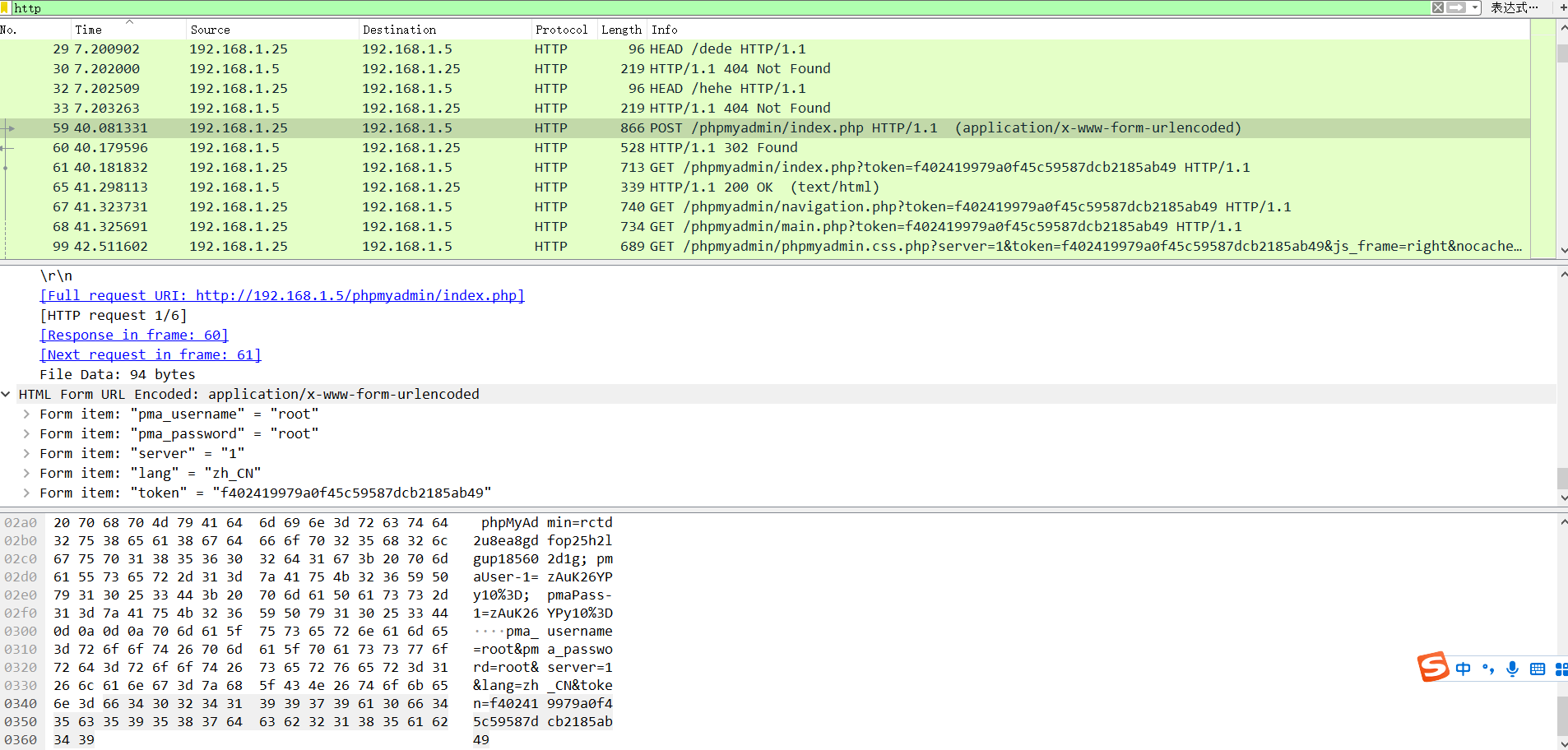This screenshot has height=750, width=1568.
Task: Select hex row offset 0360
Action: click(x=21, y=740)
